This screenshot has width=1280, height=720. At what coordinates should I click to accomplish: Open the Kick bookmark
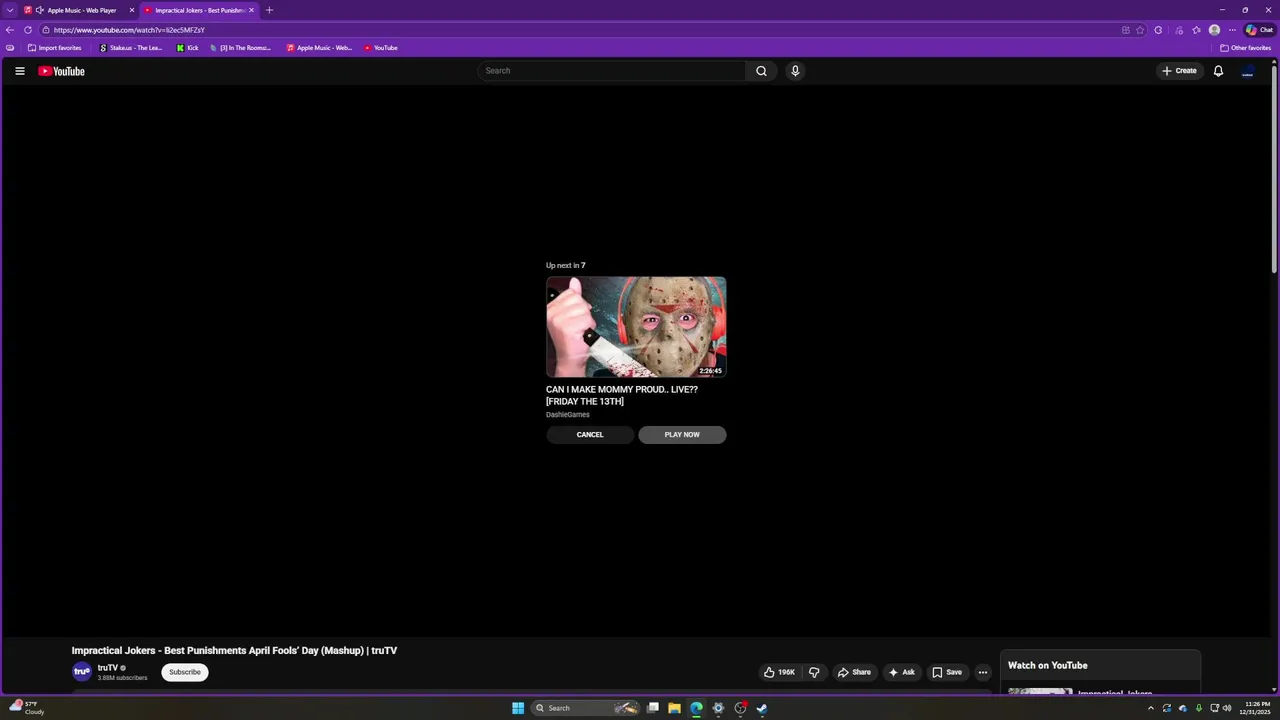click(187, 48)
